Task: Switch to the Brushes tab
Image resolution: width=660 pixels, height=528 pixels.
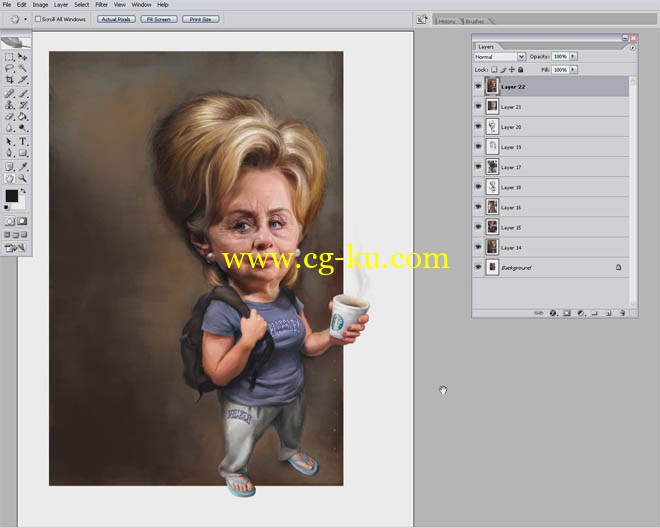Action: click(x=475, y=21)
